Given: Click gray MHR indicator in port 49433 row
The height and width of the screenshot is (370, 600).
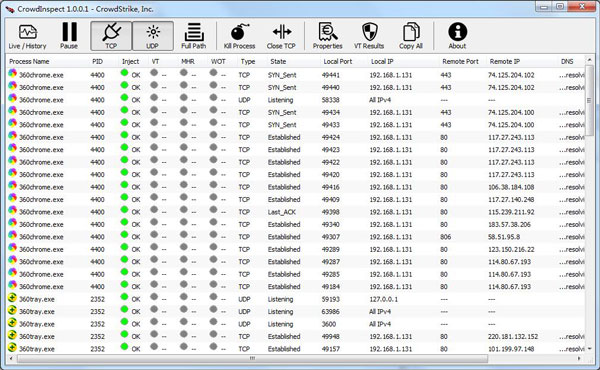Looking at the screenshot, I should (184, 123).
